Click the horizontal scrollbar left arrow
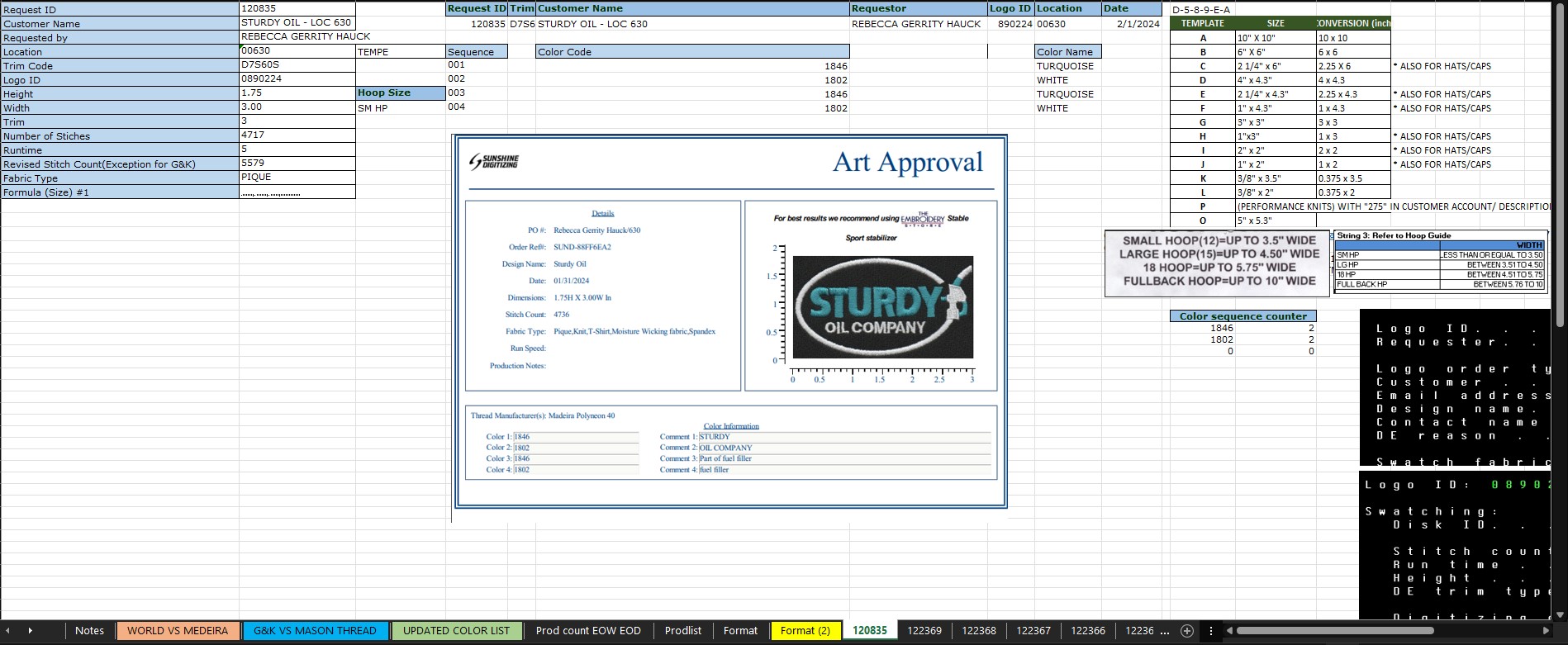Image resolution: width=1568 pixels, height=645 pixels. [x=1229, y=631]
